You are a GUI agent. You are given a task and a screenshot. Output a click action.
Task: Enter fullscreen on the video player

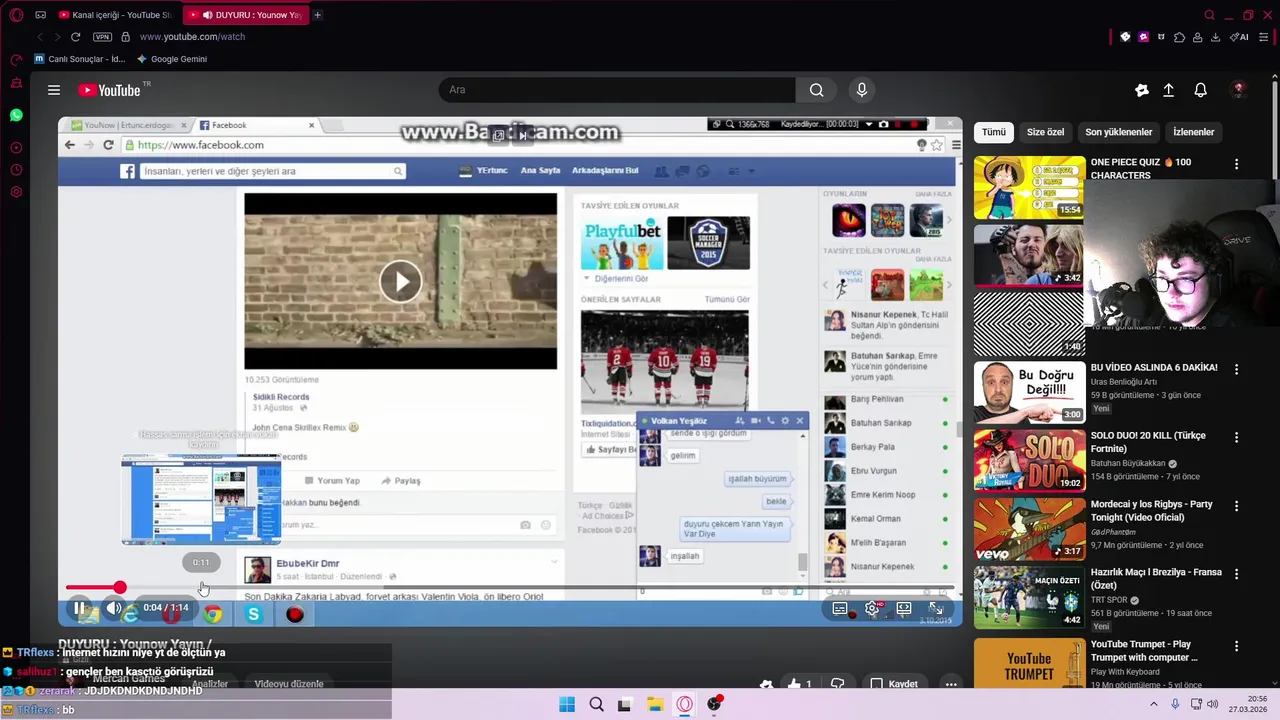pos(936,608)
